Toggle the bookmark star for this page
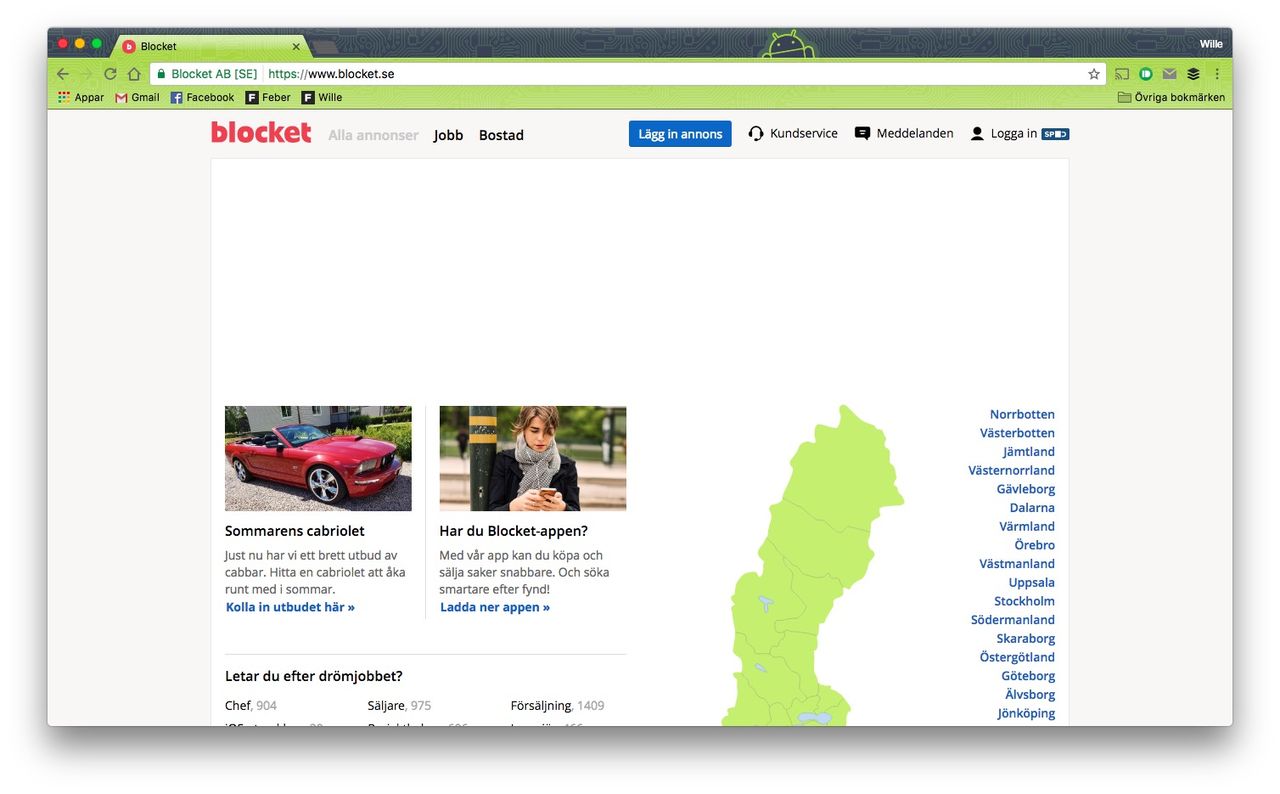 pos(1093,73)
